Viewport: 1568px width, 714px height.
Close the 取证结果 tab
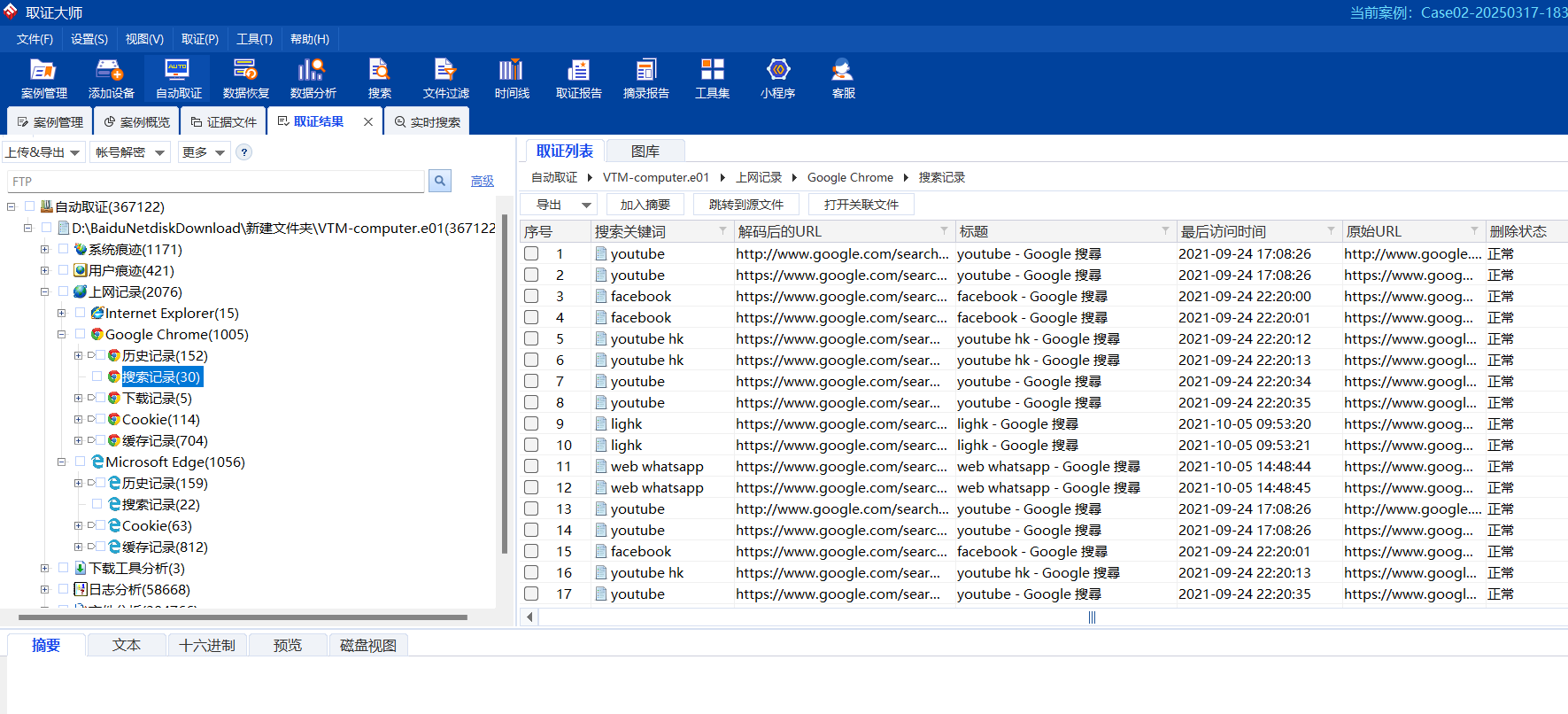coord(368,122)
